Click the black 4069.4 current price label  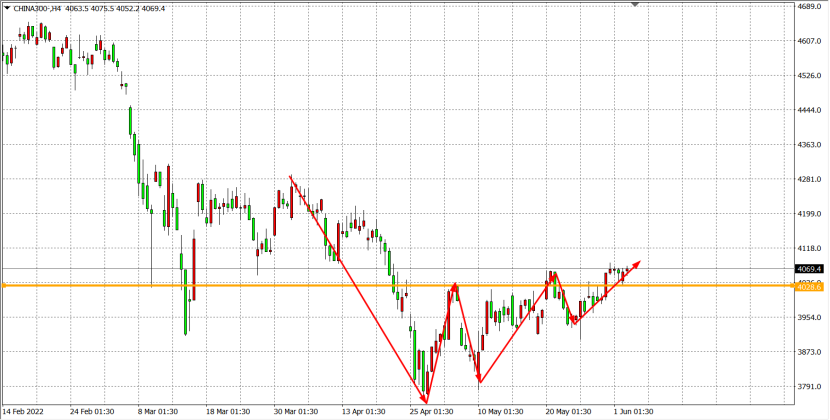[x=809, y=269]
